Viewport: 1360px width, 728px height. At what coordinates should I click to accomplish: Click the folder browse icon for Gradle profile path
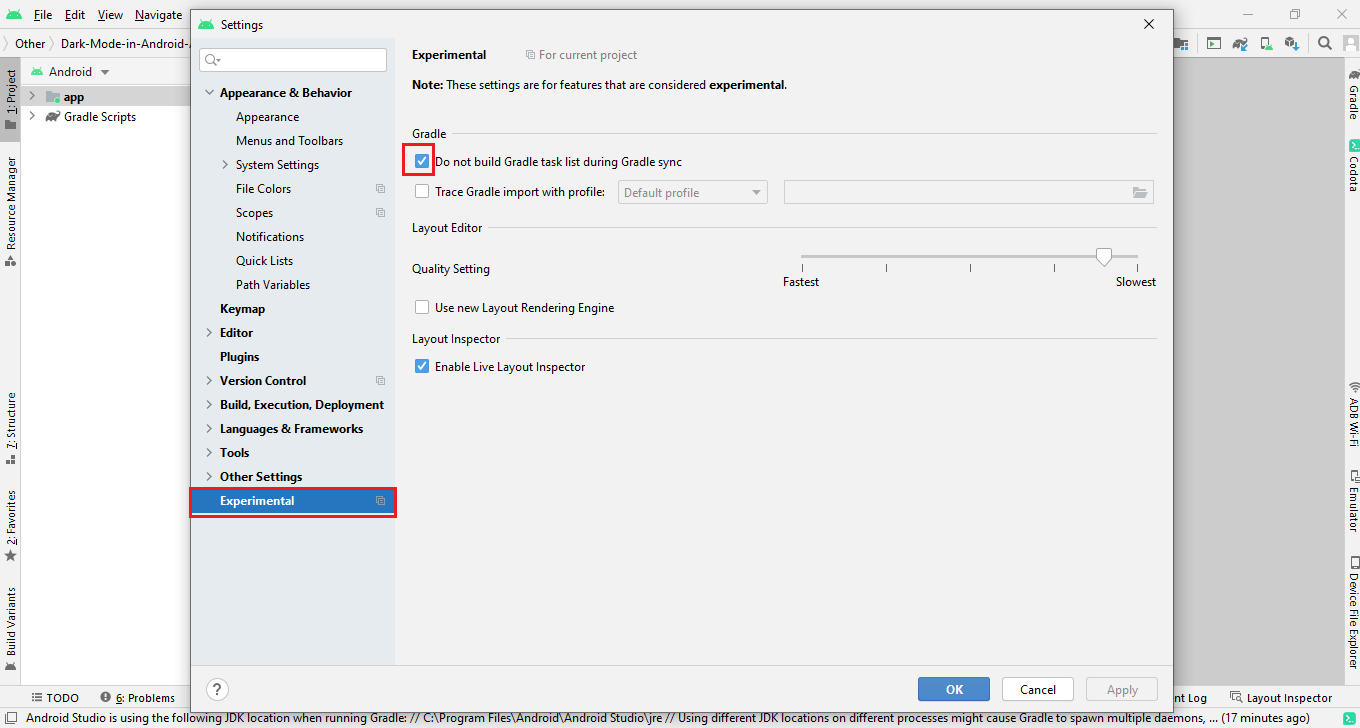pos(1140,193)
